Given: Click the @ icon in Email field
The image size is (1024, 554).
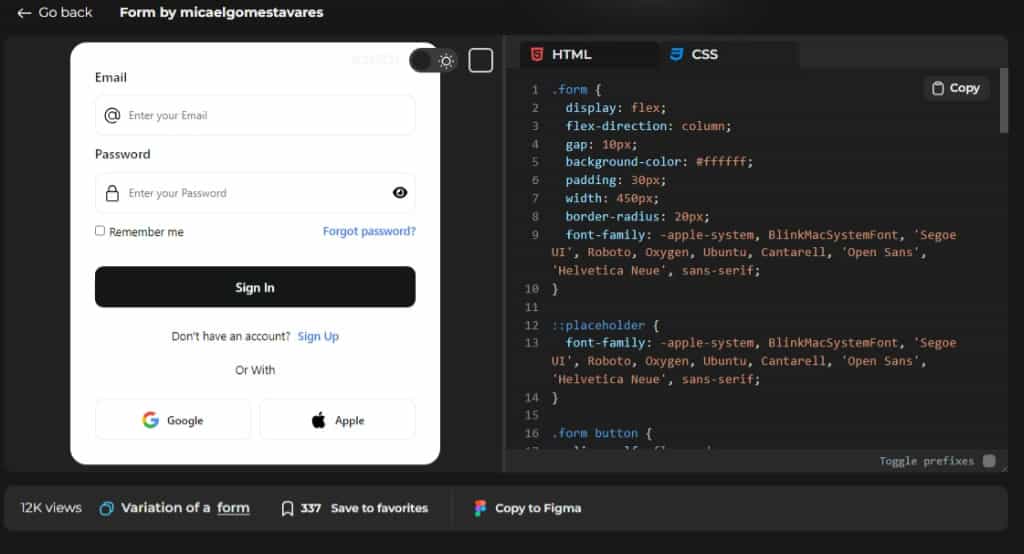Looking at the screenshot, I should tap(112, 115).
